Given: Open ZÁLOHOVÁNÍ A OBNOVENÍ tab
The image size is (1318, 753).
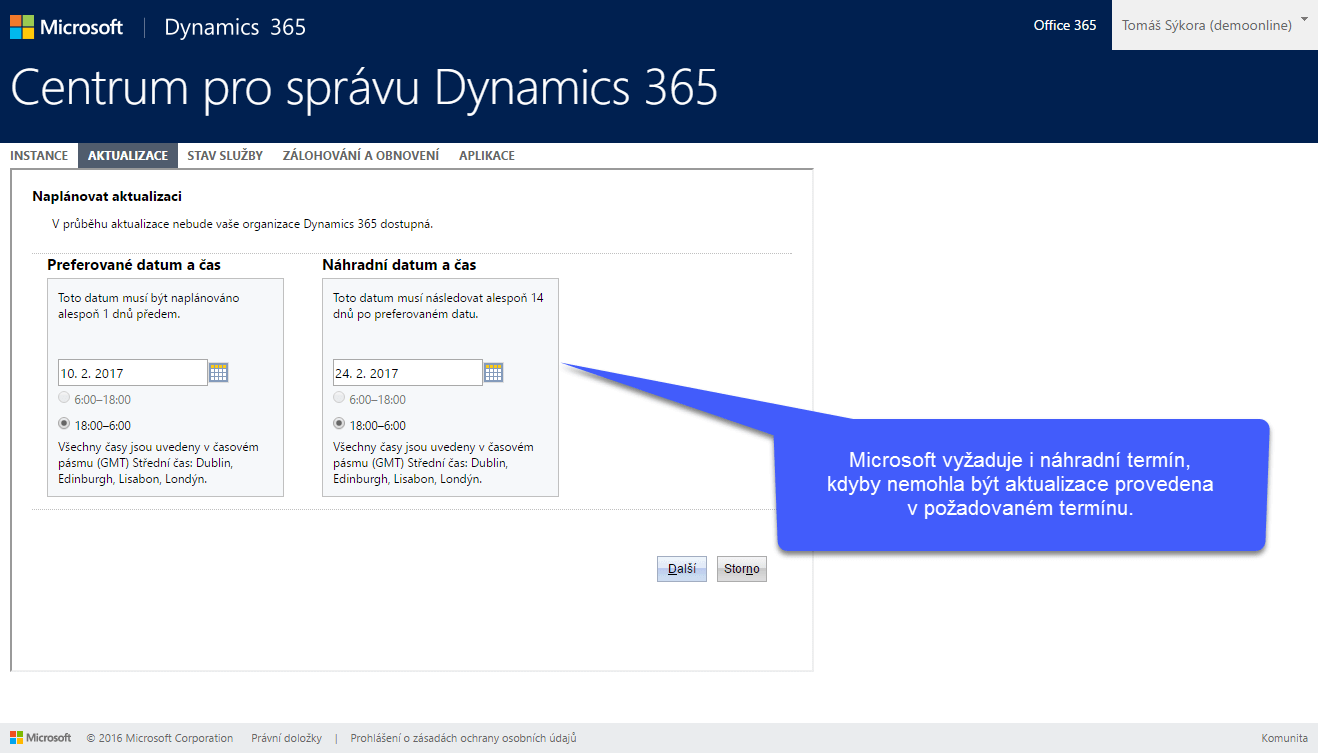Looking at the screenshot, I should click(x=361, y=156).
